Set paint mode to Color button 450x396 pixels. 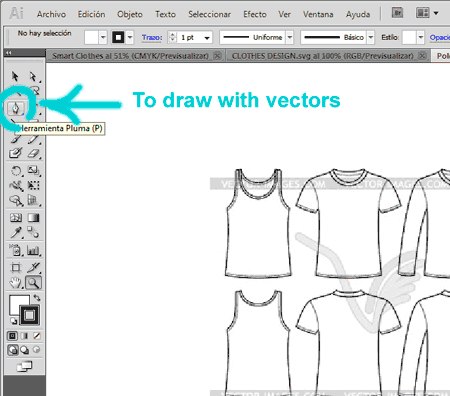click(x=13, y=336)
